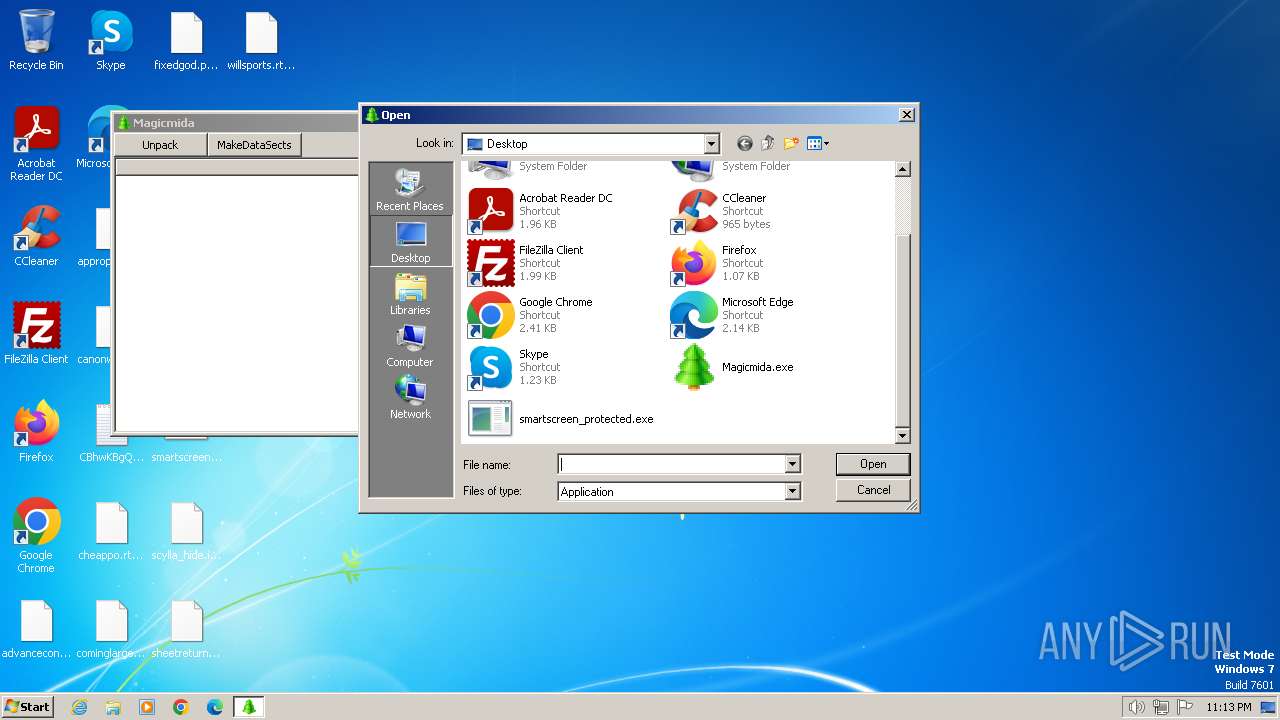Open the Recycle Bin desktop icon
1280x720 pixels.
coord(36,40)
